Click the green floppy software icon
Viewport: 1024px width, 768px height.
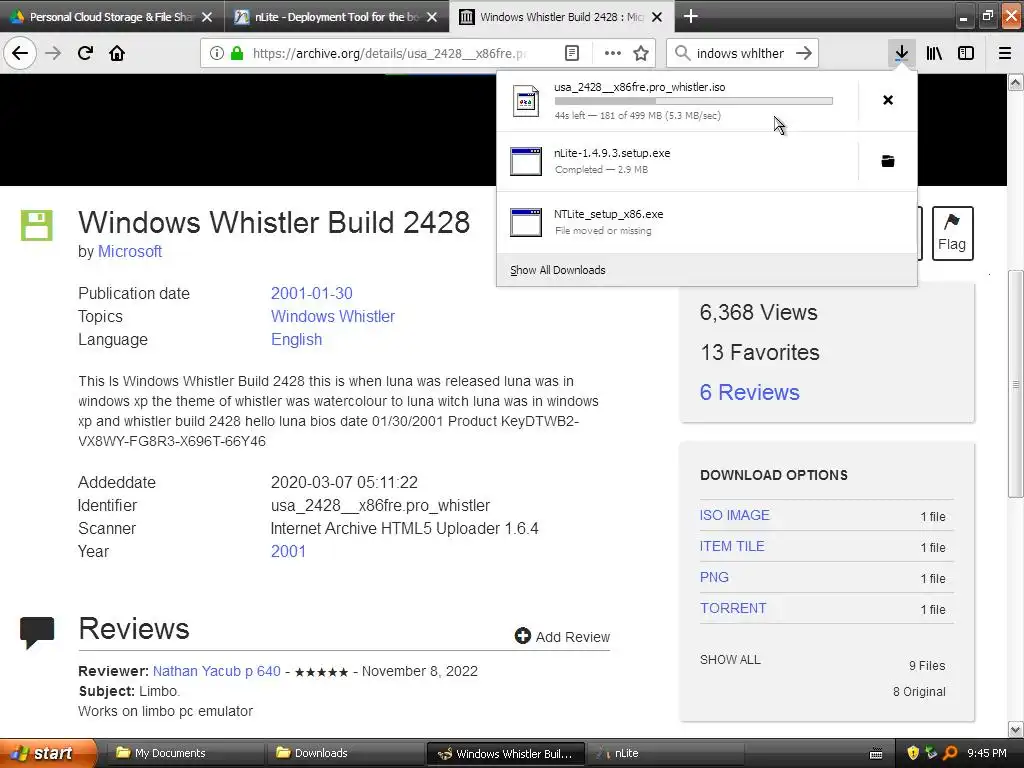pos(37,225)
